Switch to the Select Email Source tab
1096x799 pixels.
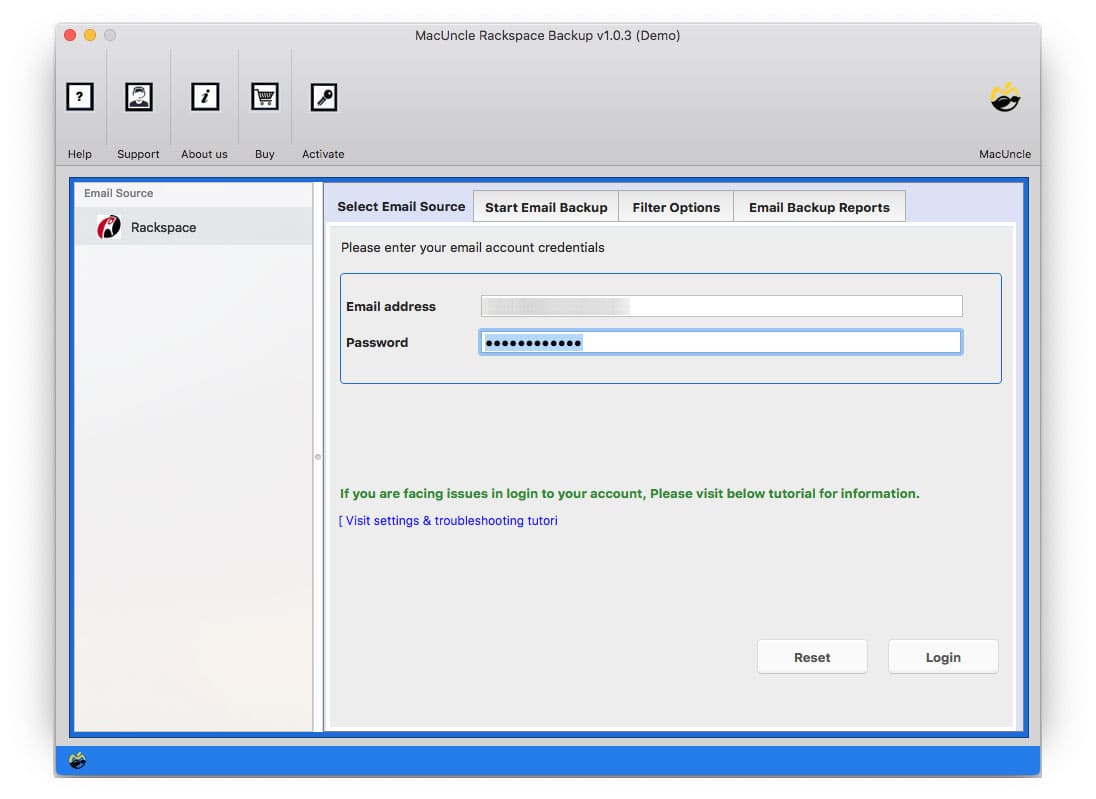click(x=401, y=206)
